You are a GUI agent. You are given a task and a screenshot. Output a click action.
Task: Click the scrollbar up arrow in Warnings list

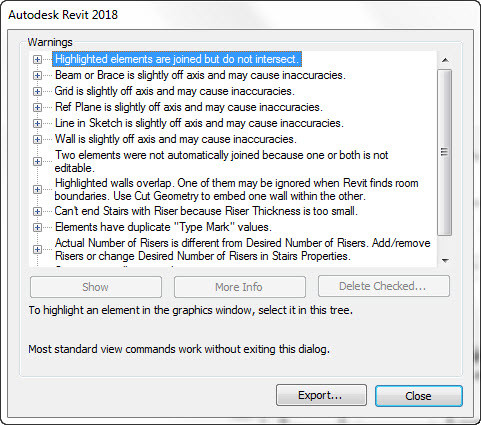pyautogui.click(x=445, y=60)
